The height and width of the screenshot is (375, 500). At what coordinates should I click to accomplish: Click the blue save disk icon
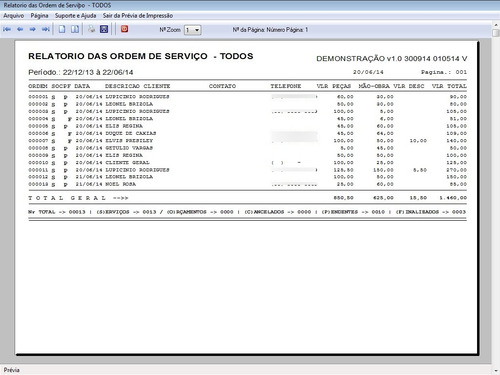(x=104, y=29)
